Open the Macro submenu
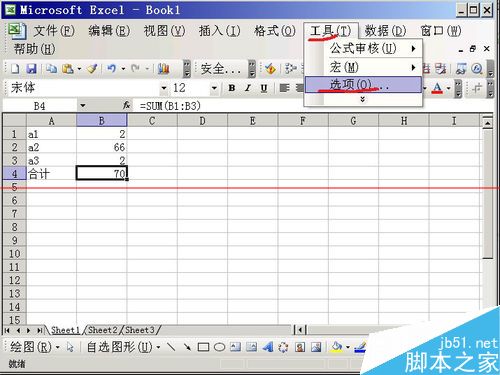The height and width of the screenshot is (375, 500). tap(363, 67)
